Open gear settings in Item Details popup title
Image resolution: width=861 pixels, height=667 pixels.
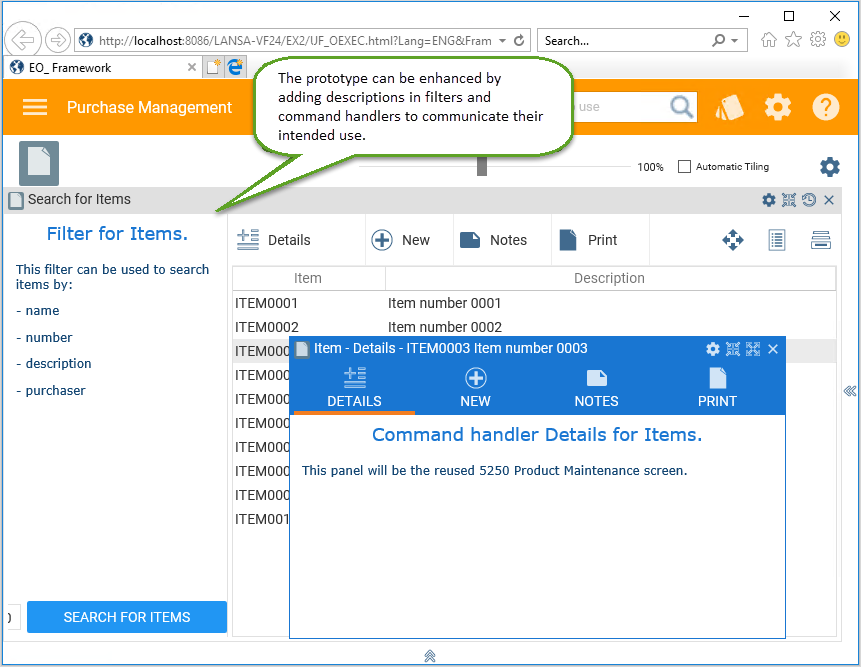[x=713, y=349]
